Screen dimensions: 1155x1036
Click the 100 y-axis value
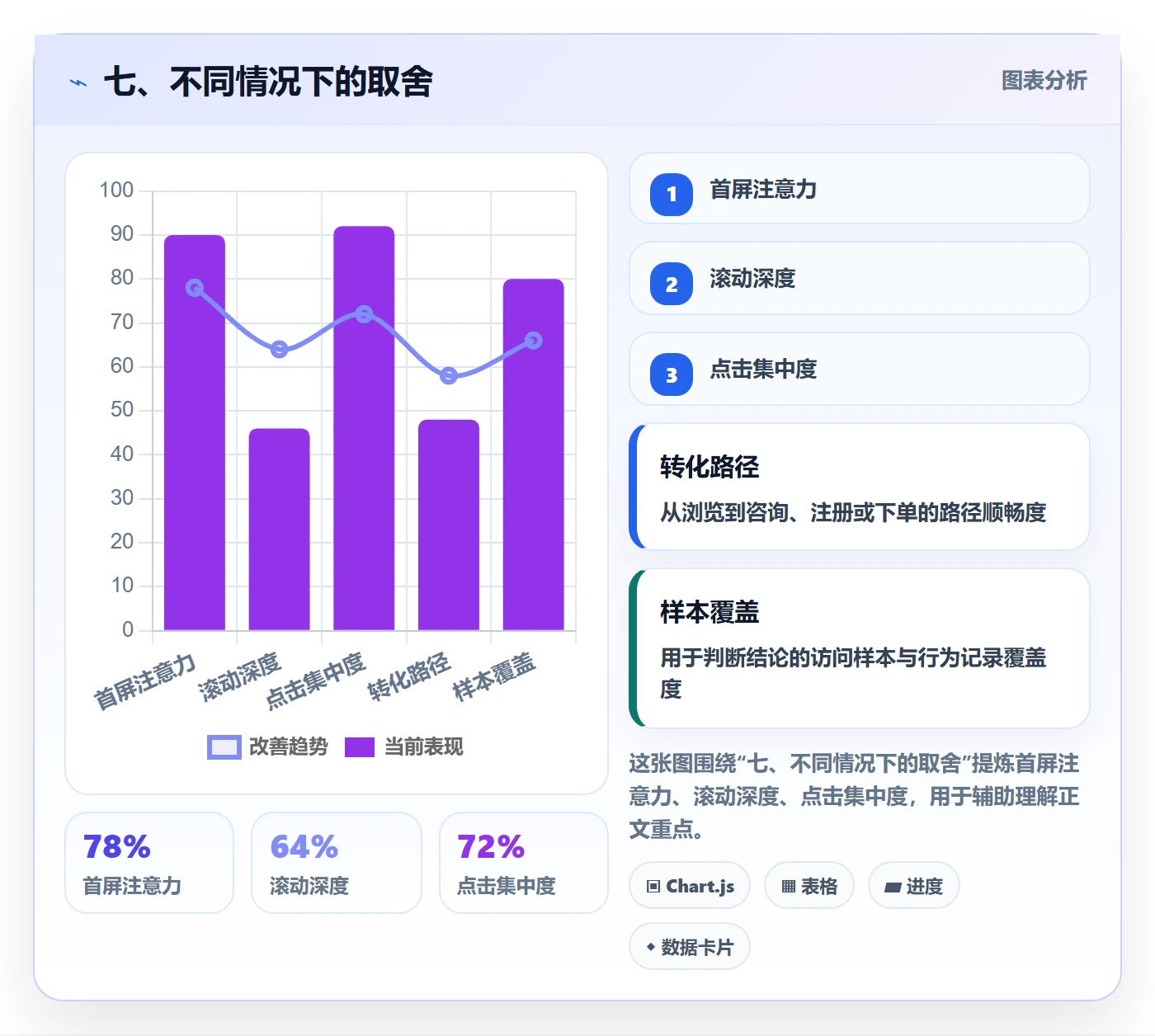116,190
